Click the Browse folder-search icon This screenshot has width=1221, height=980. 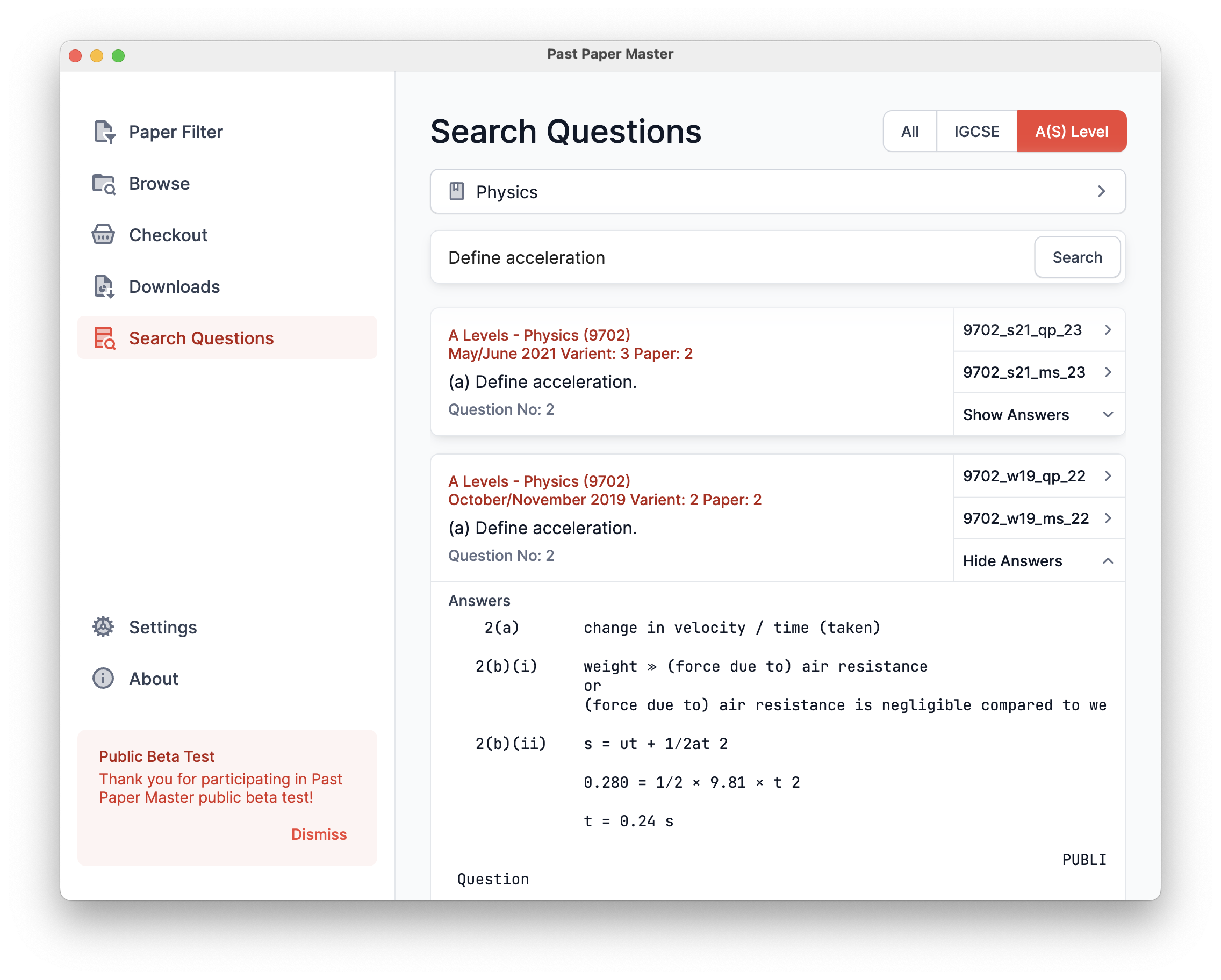[104, 184]
